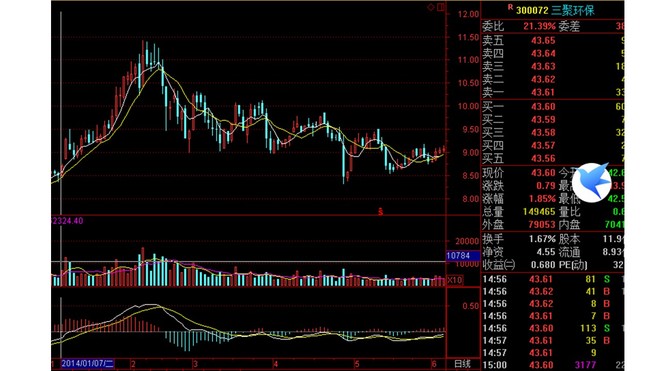Click the 15:00 closing trade row
The height and width of the screenshot is (371, 660).
(x=553, y=365)
